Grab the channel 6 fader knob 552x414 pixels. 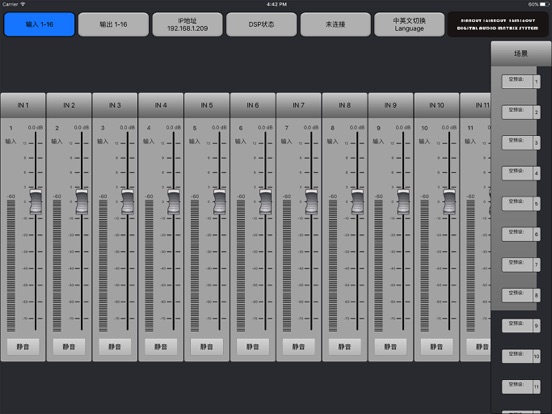(265, 202)
